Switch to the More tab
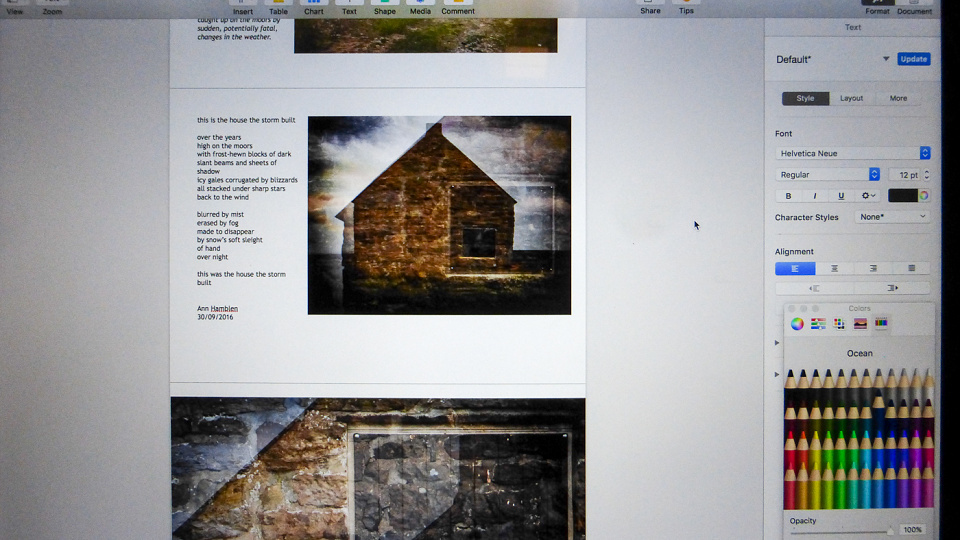960x540 pixels. point(898,98)
